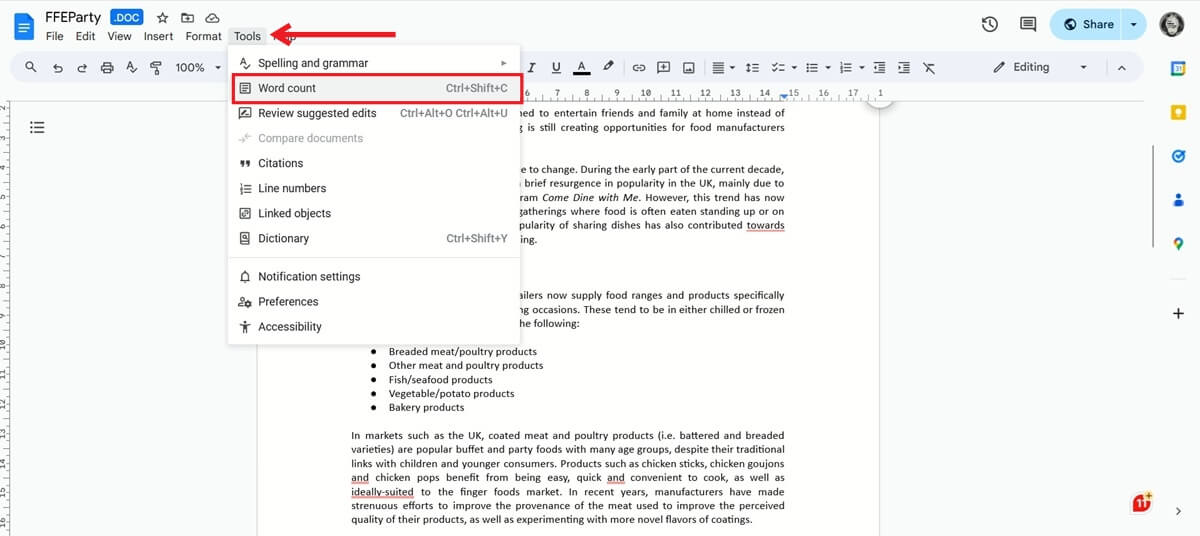The image size is (1200, 536).
Task: Click the .DOC format badge
Action: (x=127, y=18)
